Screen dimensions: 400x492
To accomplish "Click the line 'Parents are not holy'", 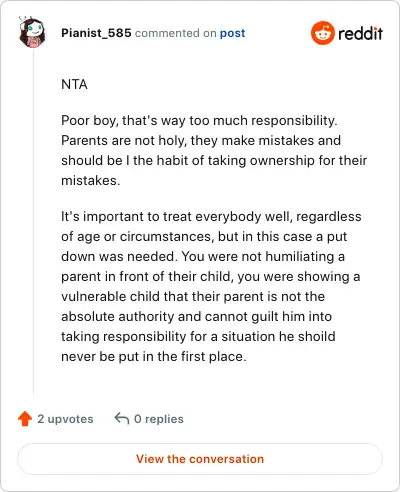I will (x=201, y=141).
